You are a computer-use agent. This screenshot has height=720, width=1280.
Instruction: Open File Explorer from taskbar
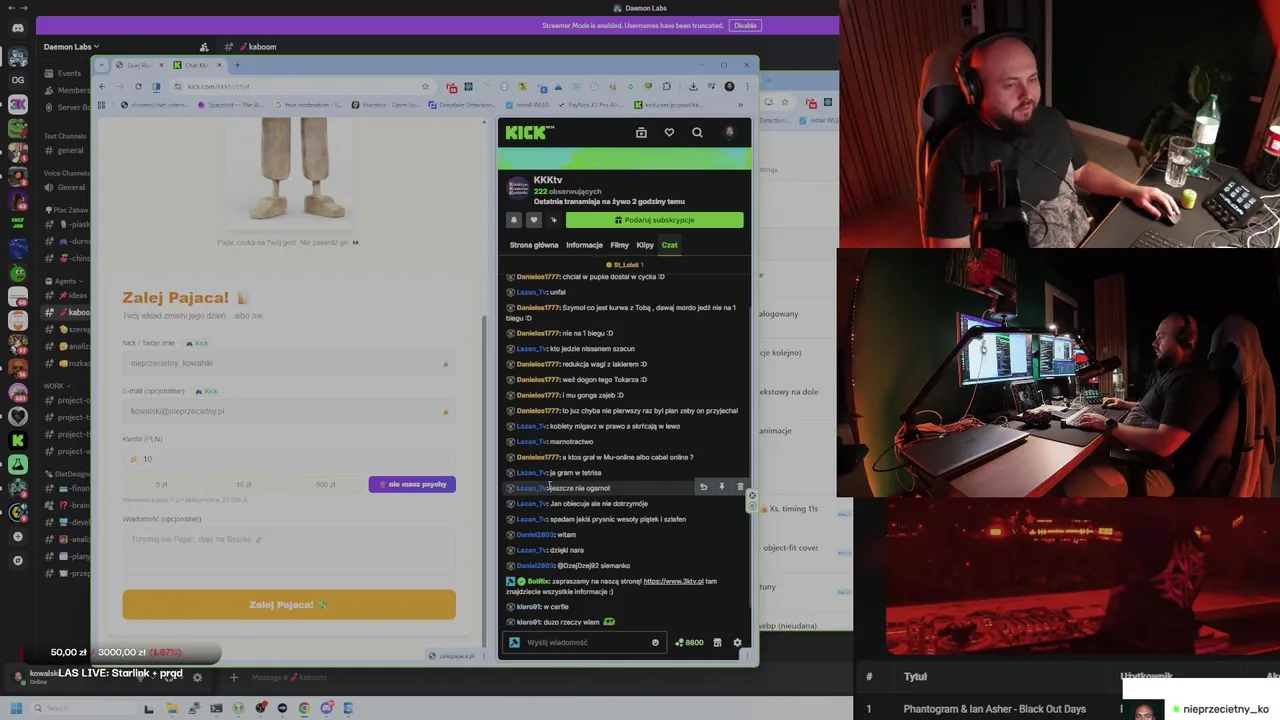(x=172, y=709)
